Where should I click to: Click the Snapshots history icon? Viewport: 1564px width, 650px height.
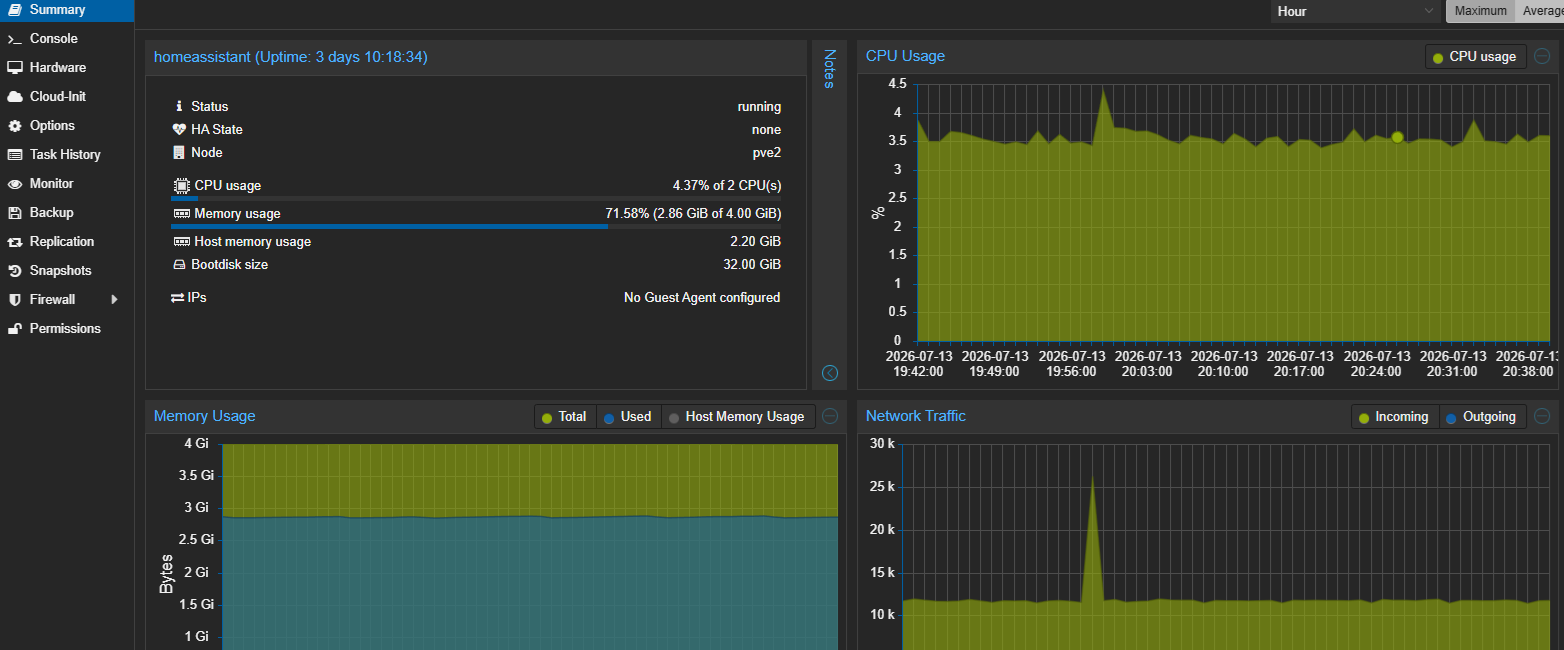14,271
